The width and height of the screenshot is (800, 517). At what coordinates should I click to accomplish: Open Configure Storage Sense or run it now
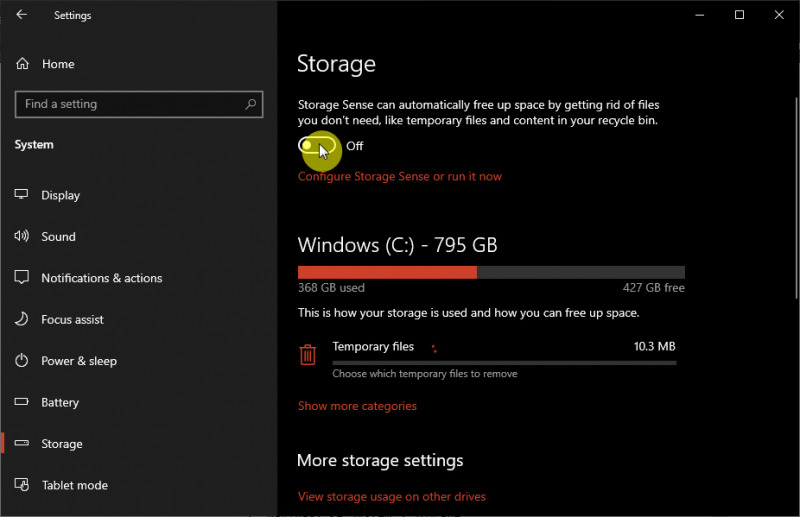400,177
